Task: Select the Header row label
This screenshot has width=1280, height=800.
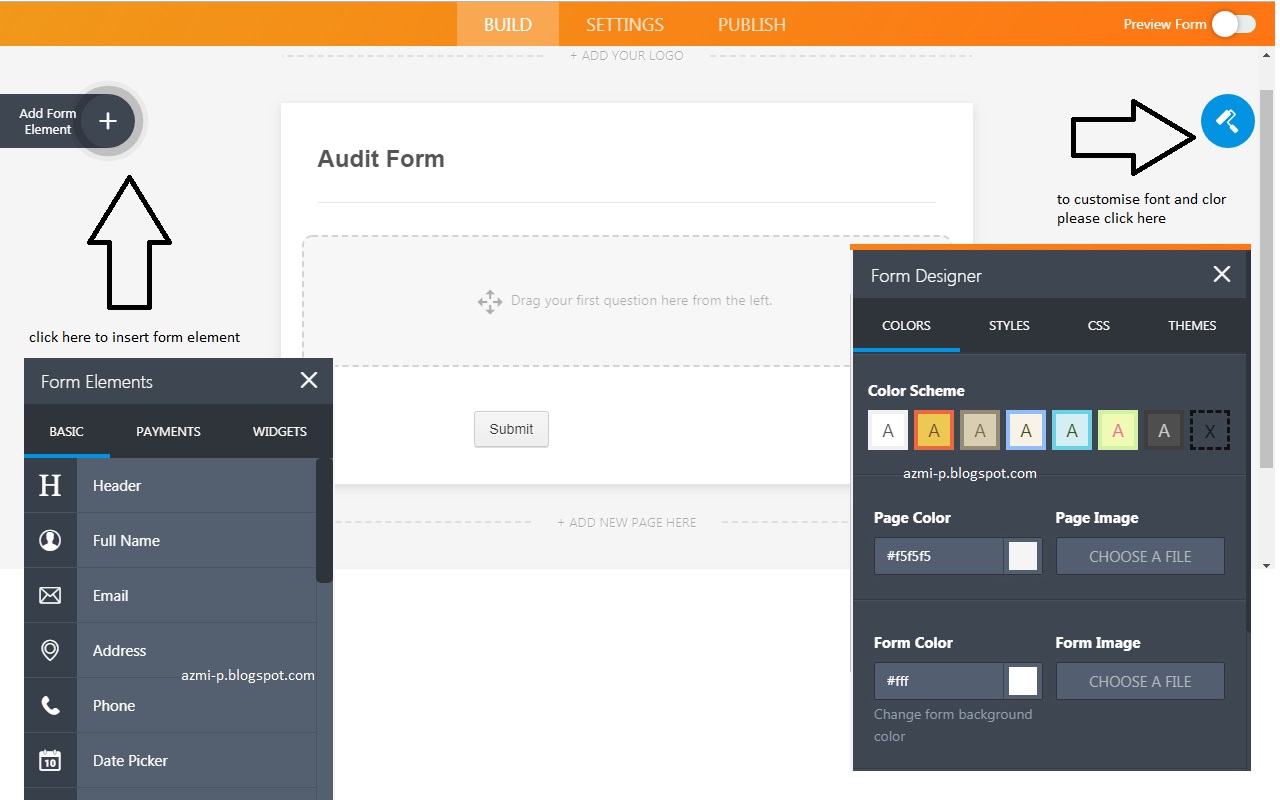Action: click(117, 486)
